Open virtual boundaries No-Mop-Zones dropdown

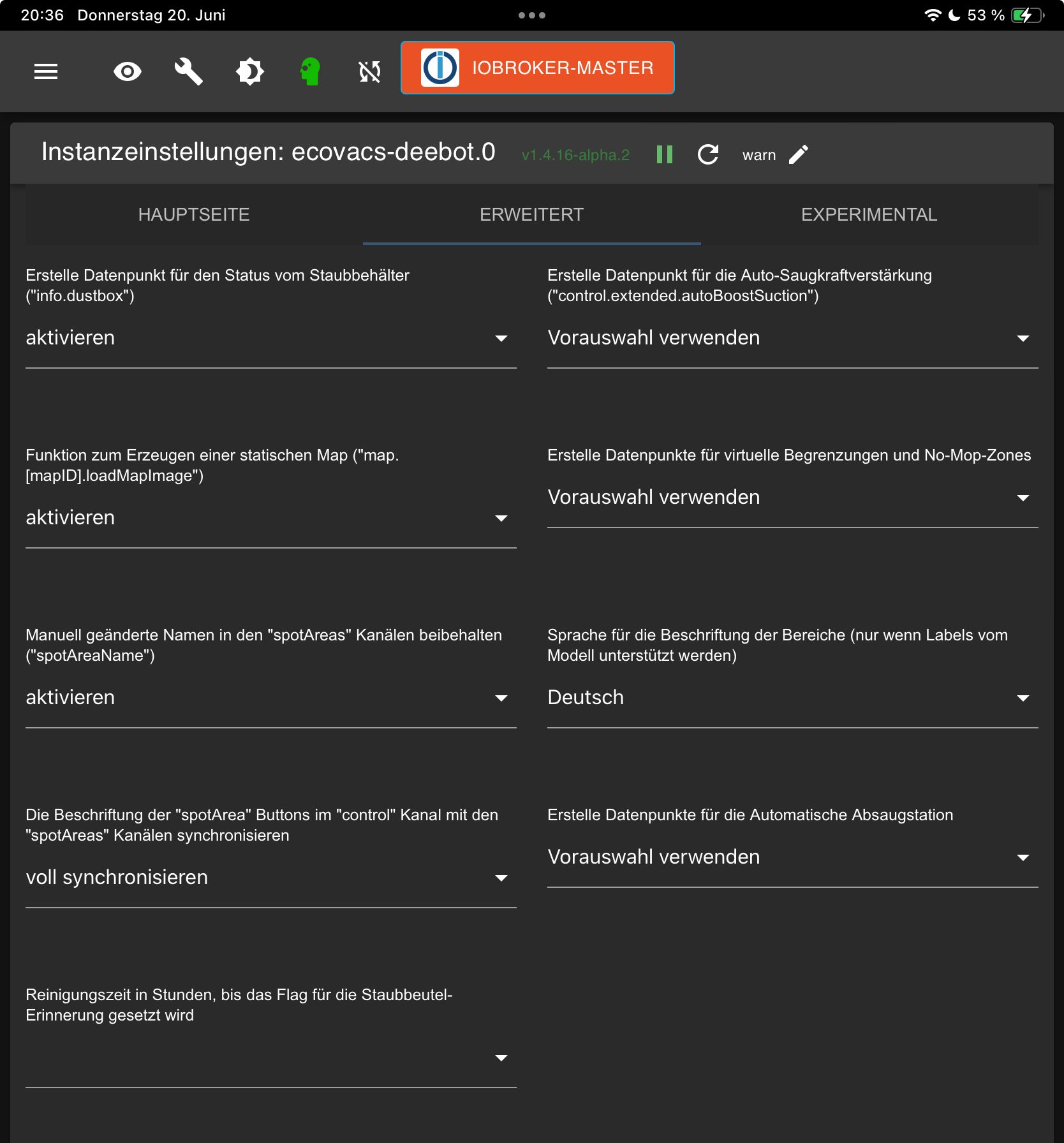tap(793, 498)
